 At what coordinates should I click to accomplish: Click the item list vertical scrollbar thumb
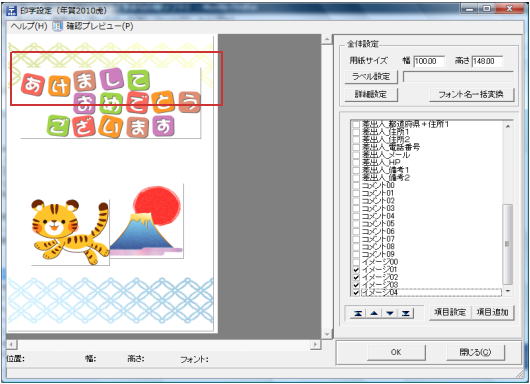pos(508,244)
